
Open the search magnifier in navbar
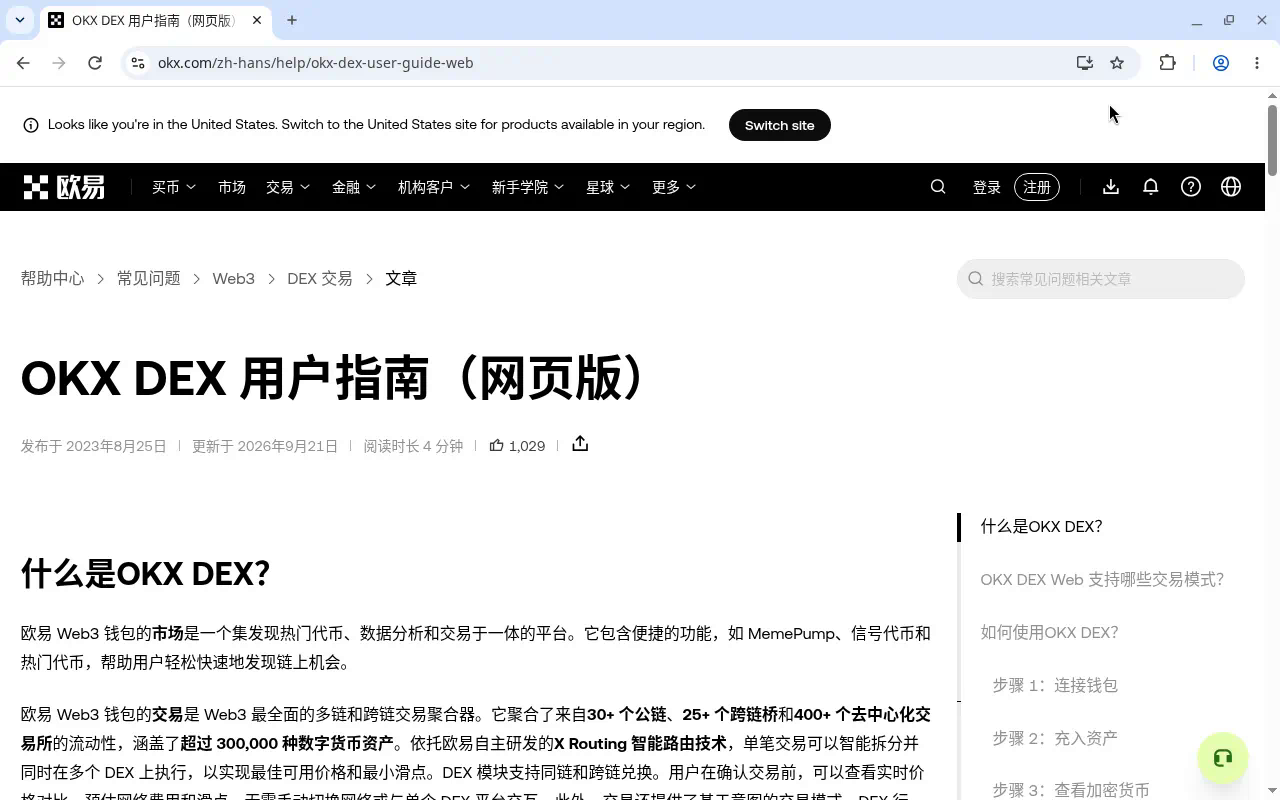pyautogui.click(x=938, y=187)
